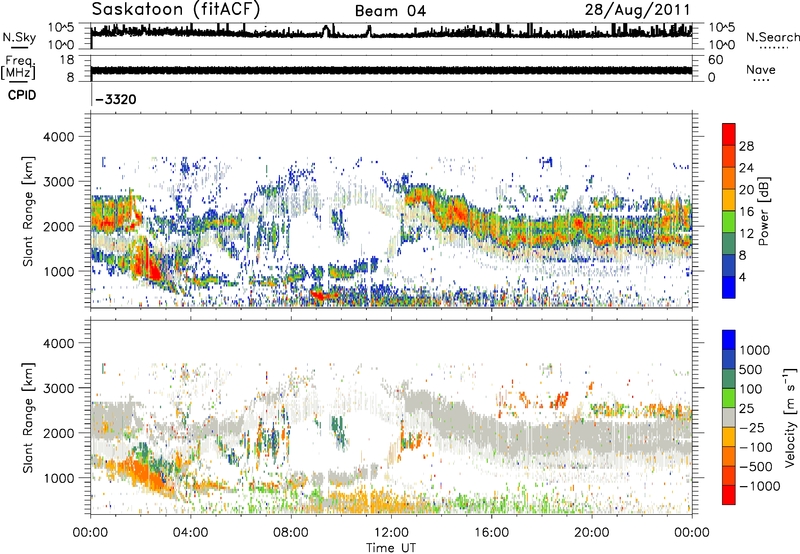Image resolution: width=800 pixels, height=554 pixels.
Task: Click the noise spike near 09:30 in sky plot
Action: click(326, 30)
